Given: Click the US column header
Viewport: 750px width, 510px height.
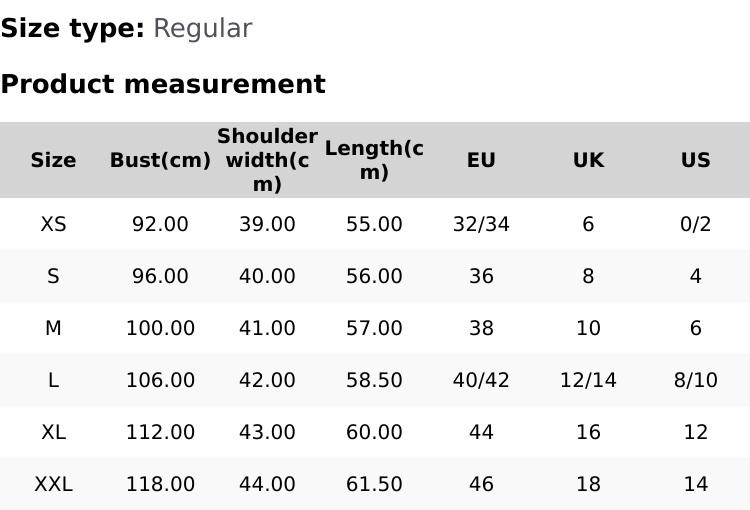Looking at the screenshot, I should click(695, 160).
